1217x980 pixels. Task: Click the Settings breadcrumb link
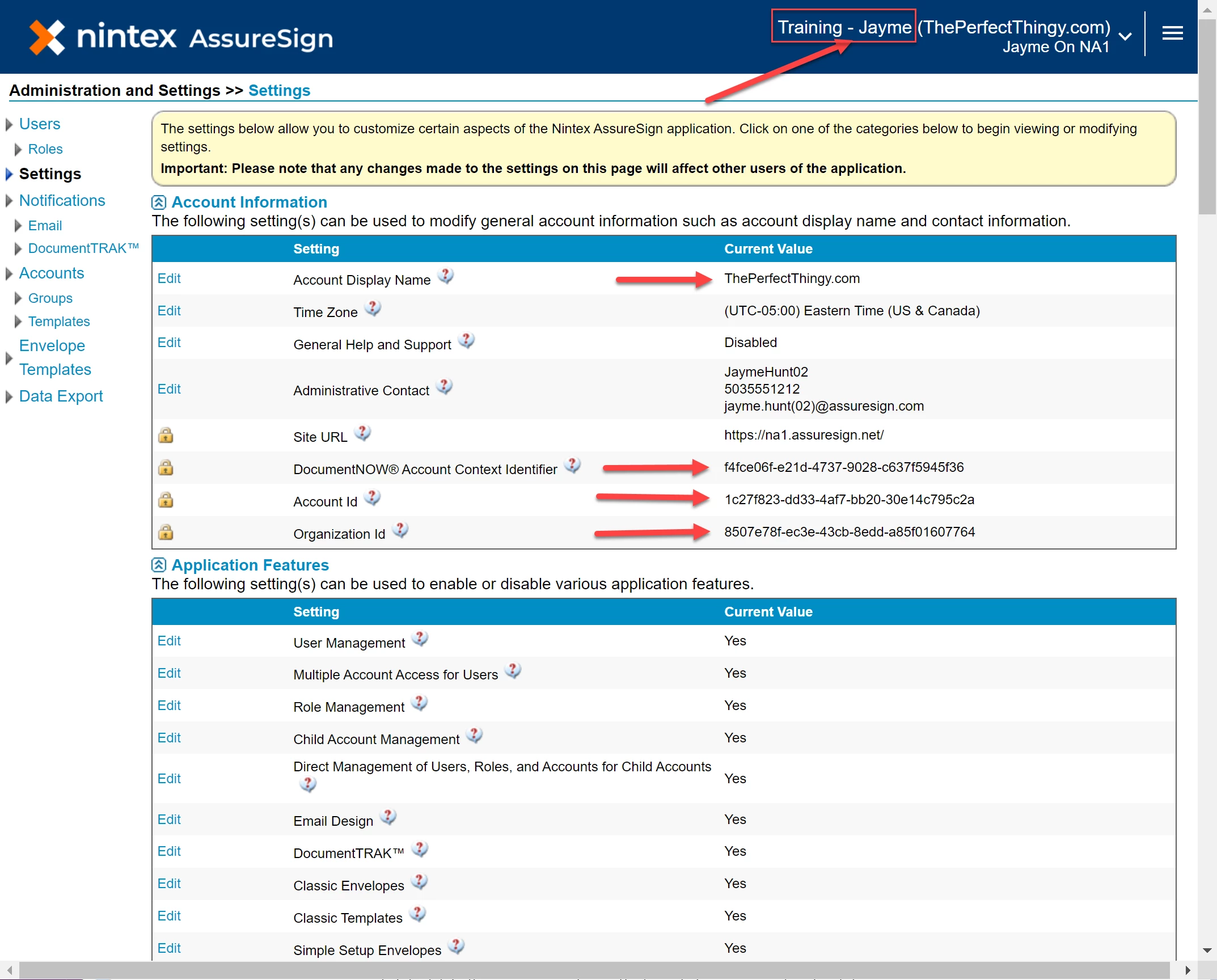pos(279,91)
